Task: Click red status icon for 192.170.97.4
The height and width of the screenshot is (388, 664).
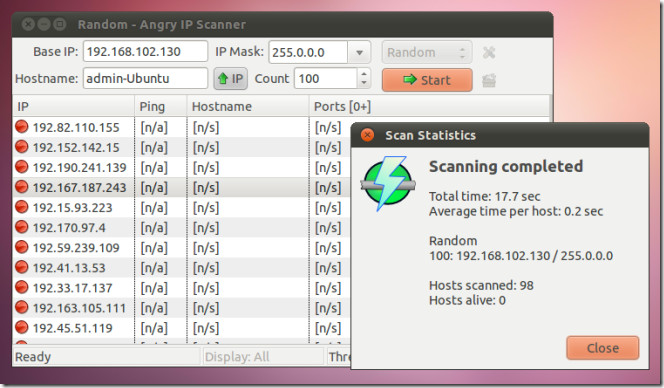Action: click(x=22, y=227)
